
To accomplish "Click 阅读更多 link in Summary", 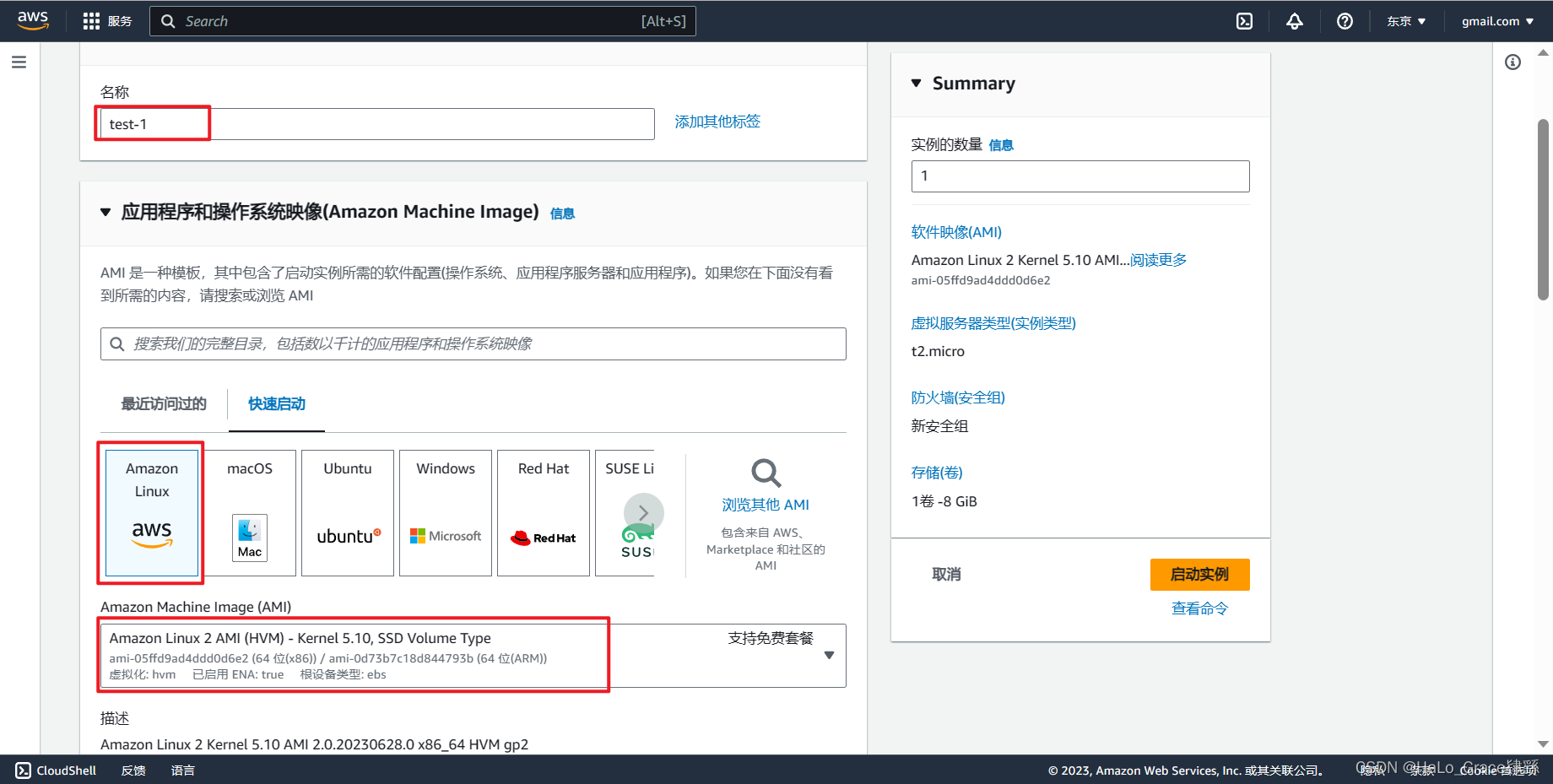I will [x=1158, y=260].
